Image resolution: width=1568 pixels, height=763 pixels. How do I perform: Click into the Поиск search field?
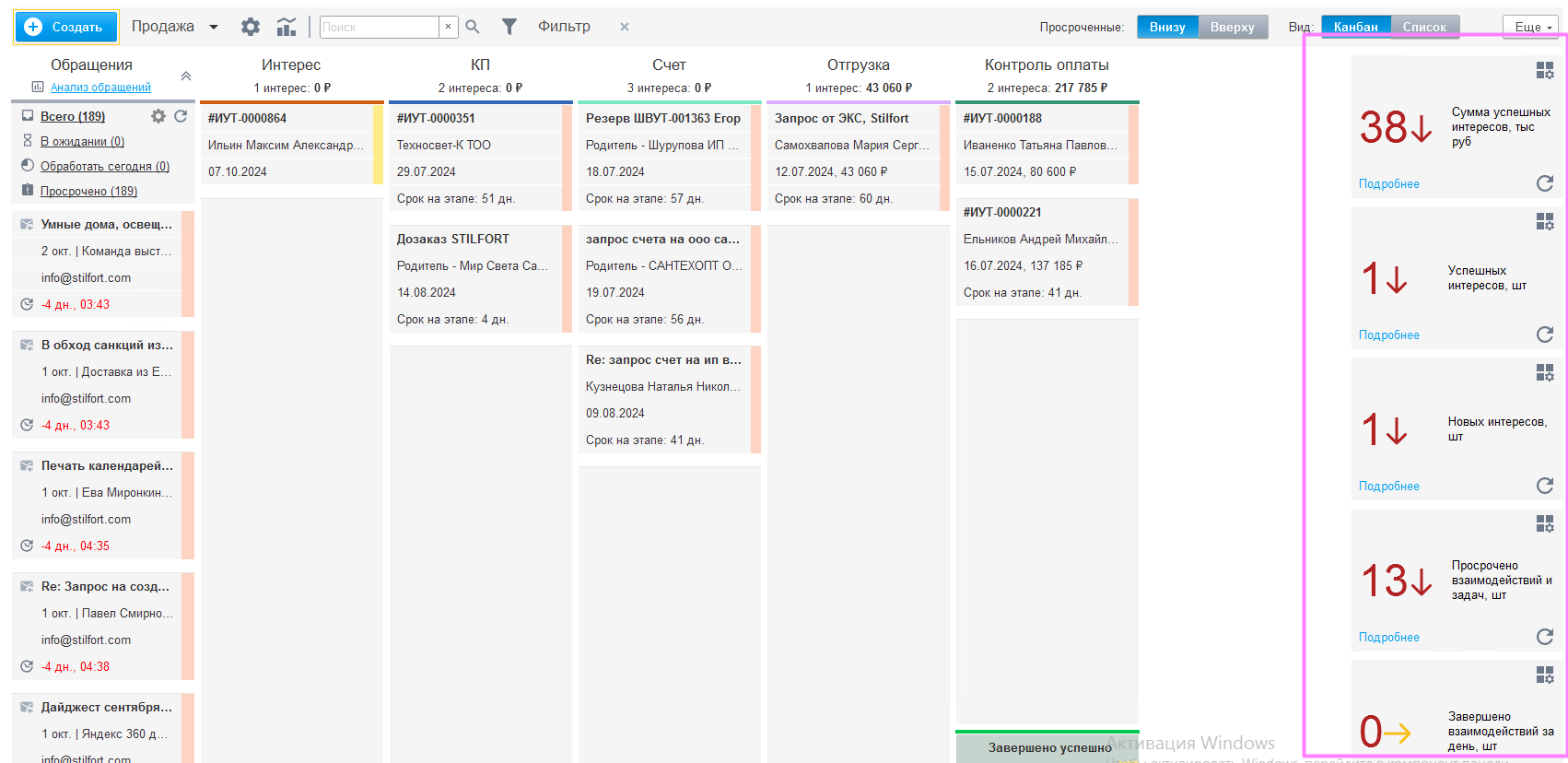379,27
